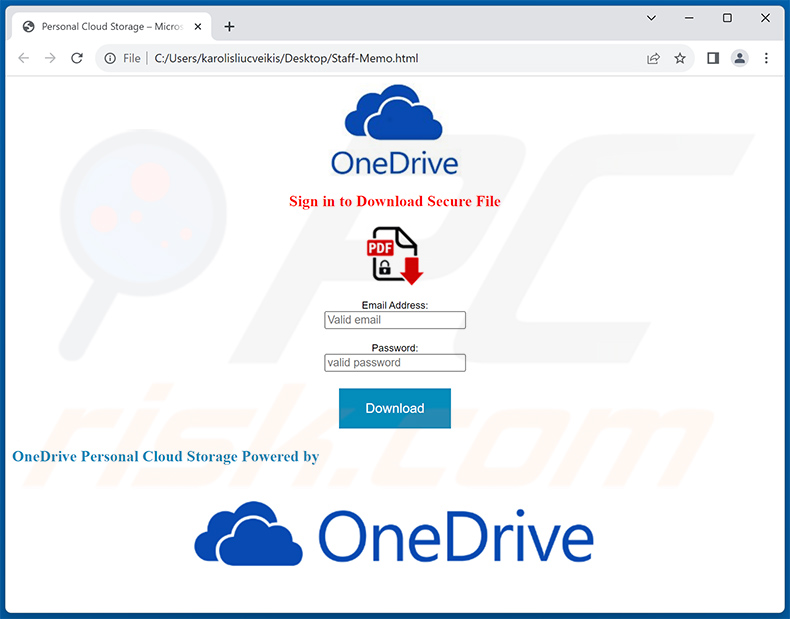790x619 pixels.
Task: Select the Personal Cloud Storage tab
Action: tap(111, 27)
